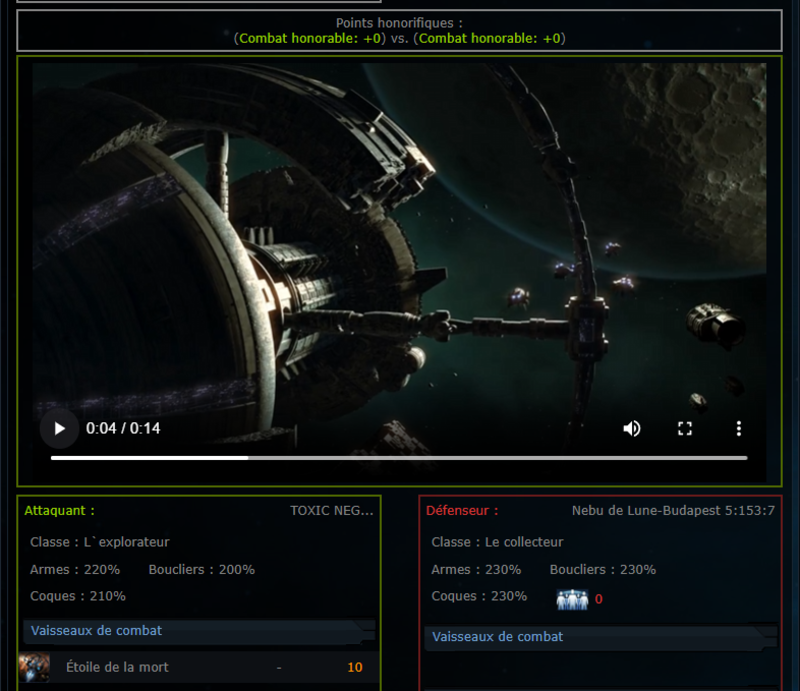The image size is (800, 691).
Task: Enter fullscreen video mode
Action: [x=685, y=428]
